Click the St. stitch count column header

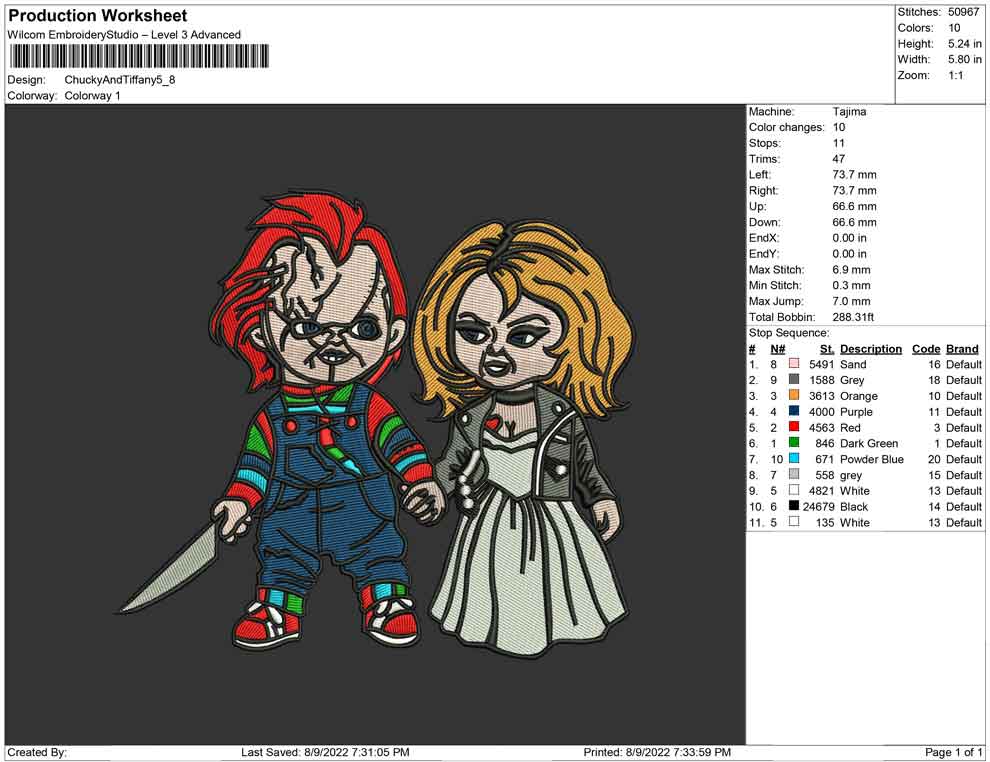coord(827,349)
